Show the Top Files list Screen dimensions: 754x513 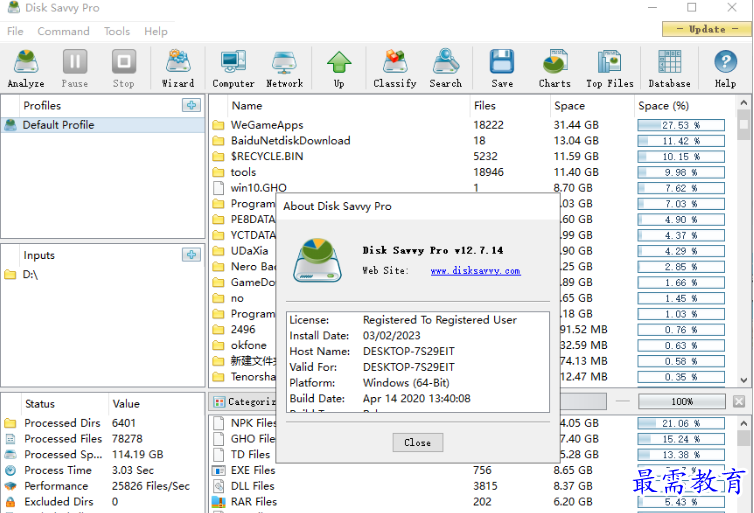click(610, 68)
